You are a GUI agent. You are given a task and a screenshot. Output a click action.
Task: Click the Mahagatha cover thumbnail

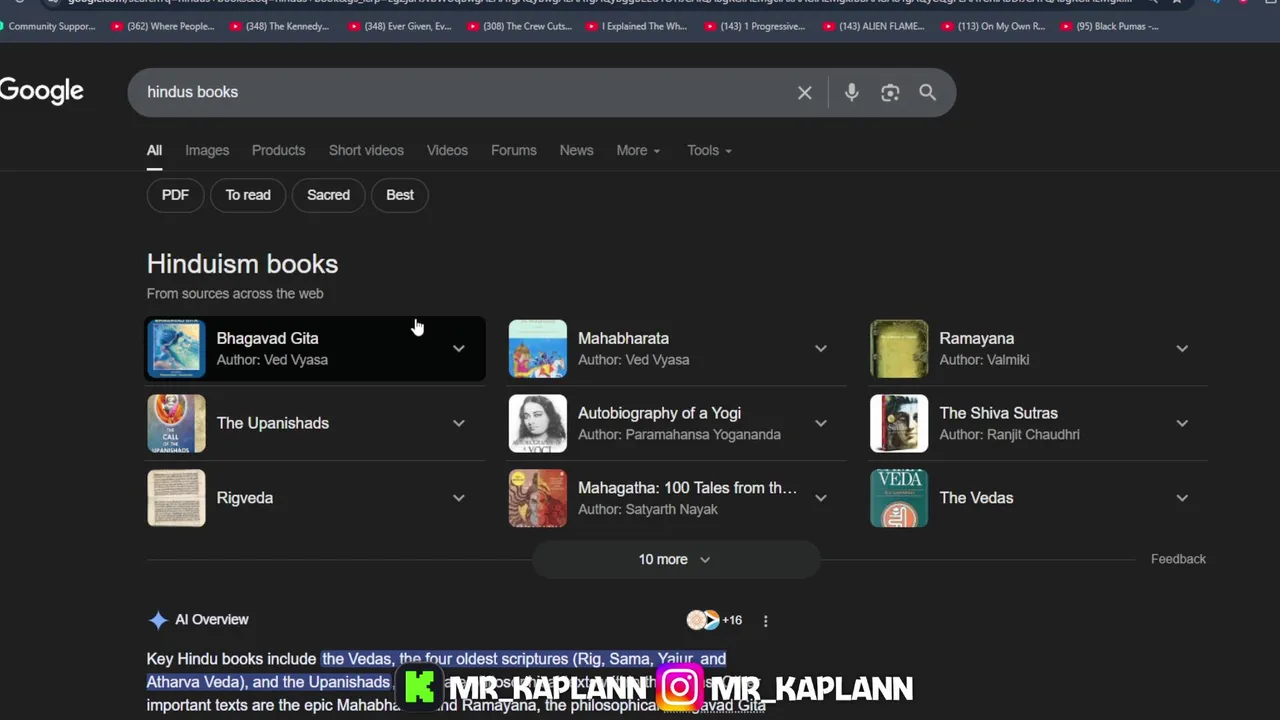point(538,498)
